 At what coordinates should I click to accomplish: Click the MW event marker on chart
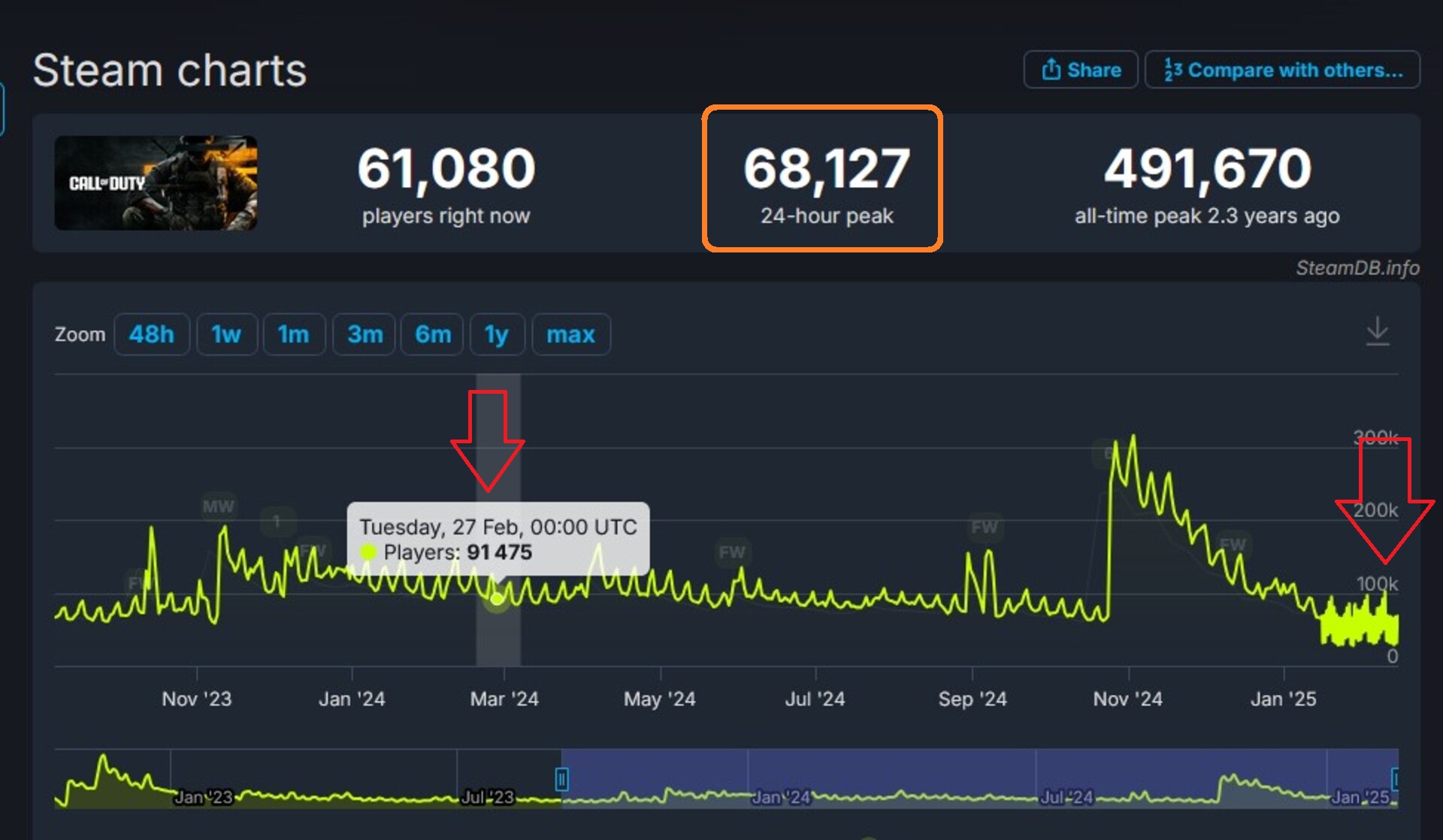218,506
